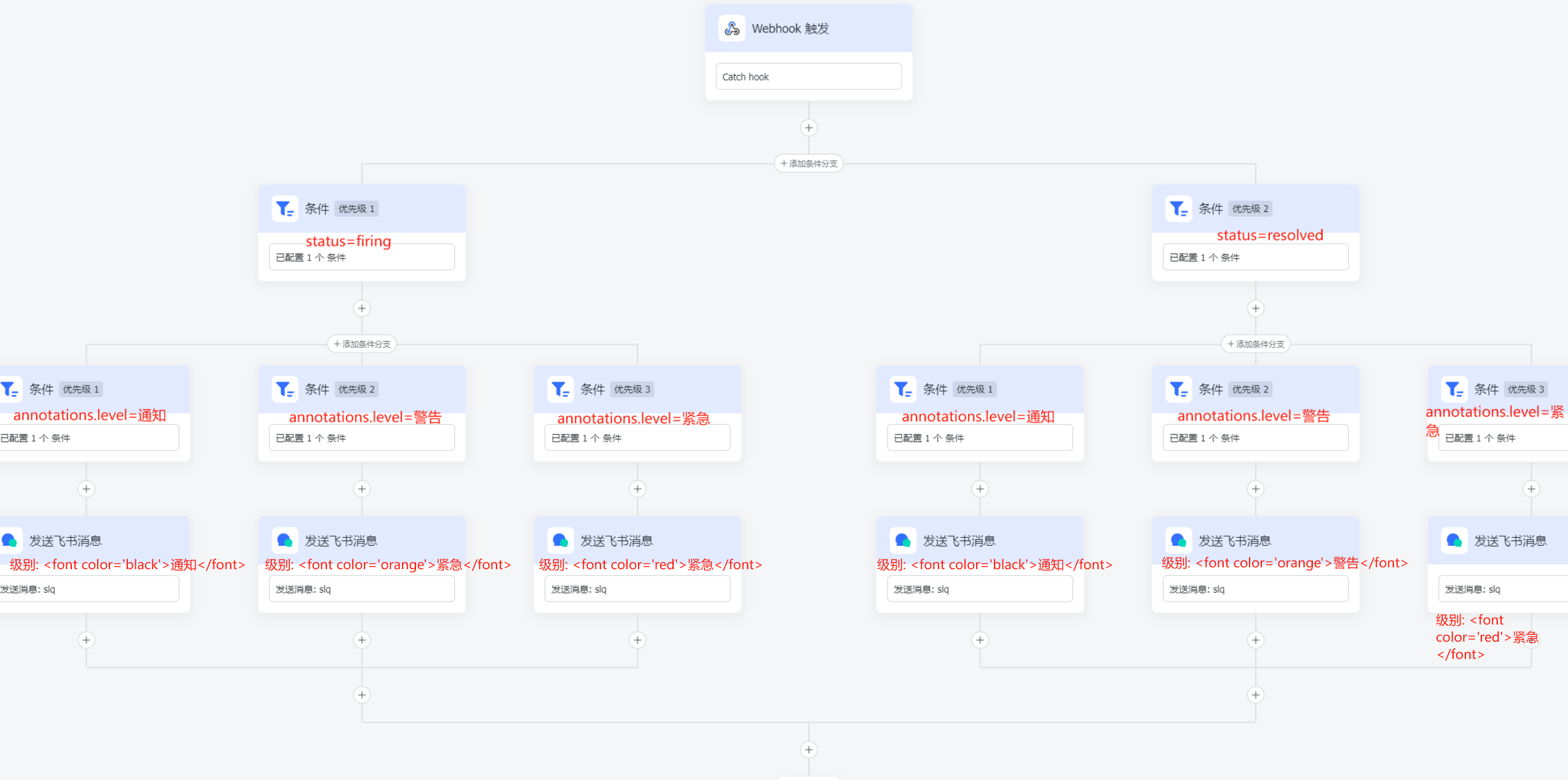Open 发送消息: slq field under firing 警告 branch
This screenshot has height=780, width=1568.
pos(362,589)
